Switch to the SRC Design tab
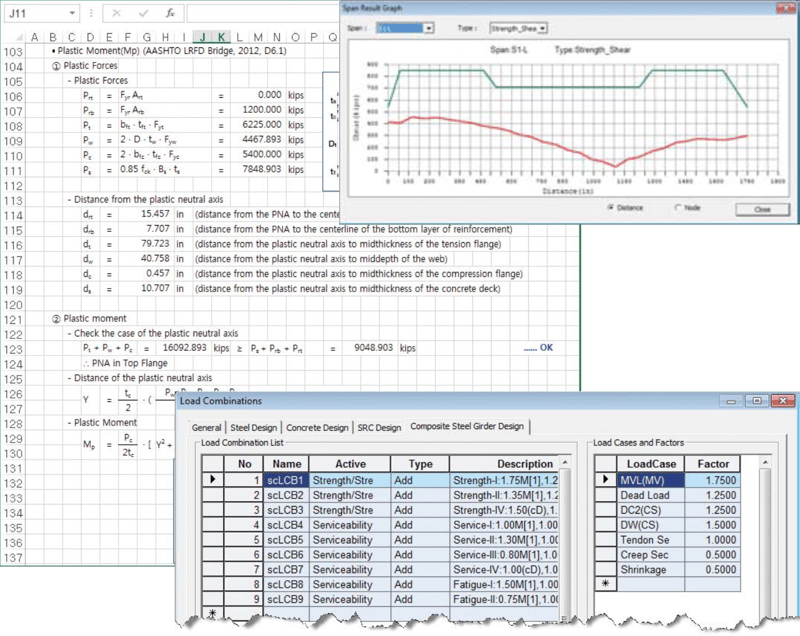Screen dimensions: 800x636 (x=379, y=427)
